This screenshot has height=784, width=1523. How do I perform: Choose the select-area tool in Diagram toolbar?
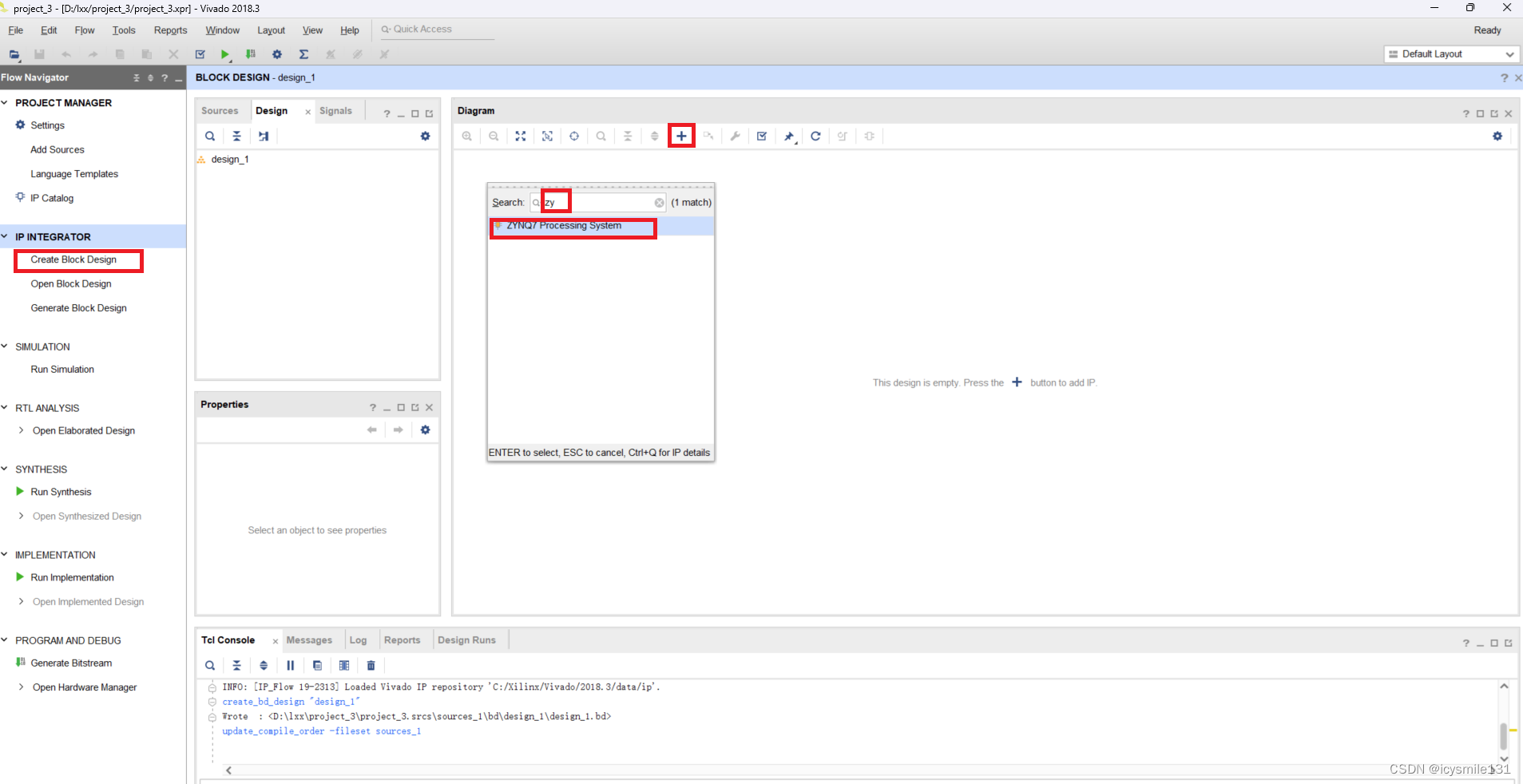(548, 136)
